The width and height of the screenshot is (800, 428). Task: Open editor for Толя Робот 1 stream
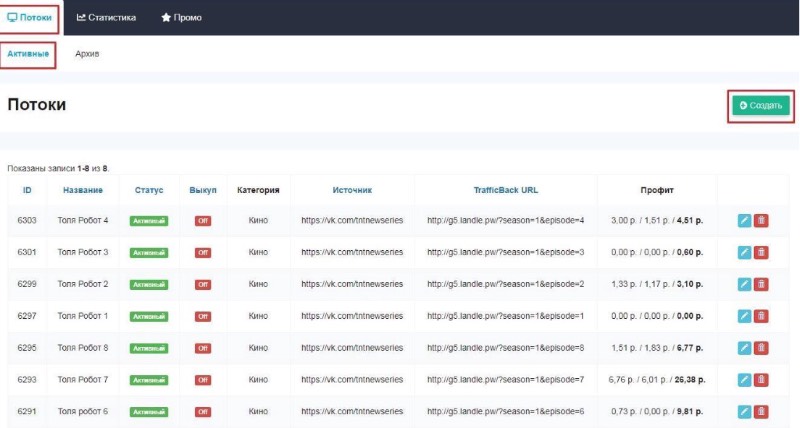click(x=743, y=316)
